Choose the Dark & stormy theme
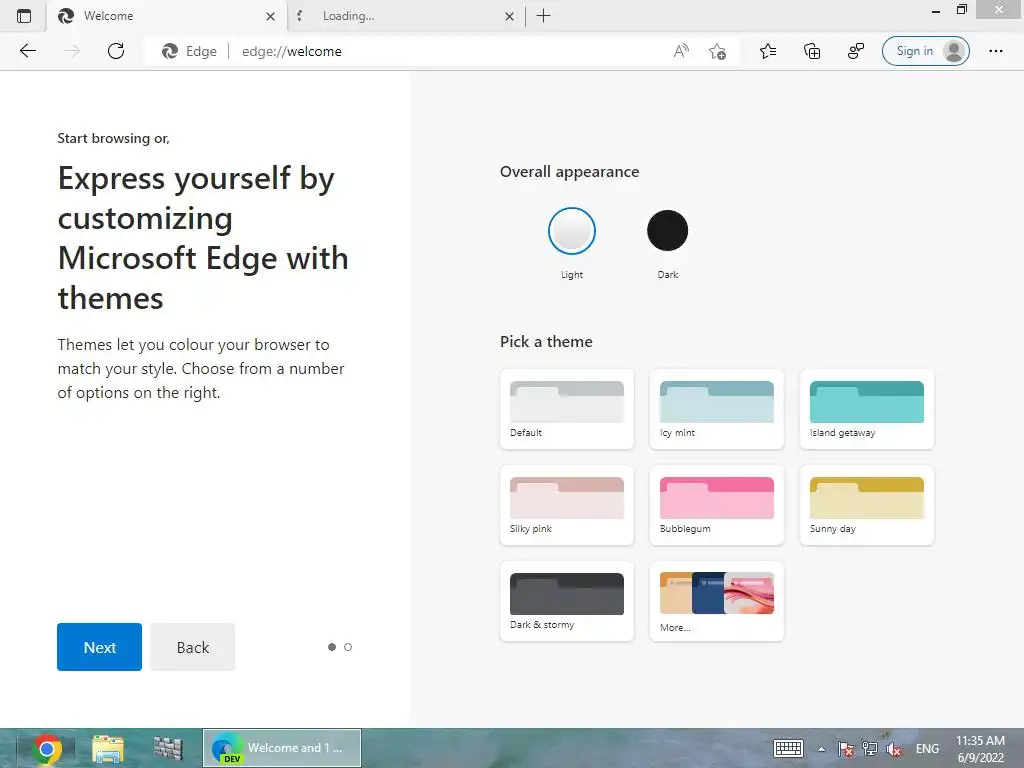 coord(567,601)
